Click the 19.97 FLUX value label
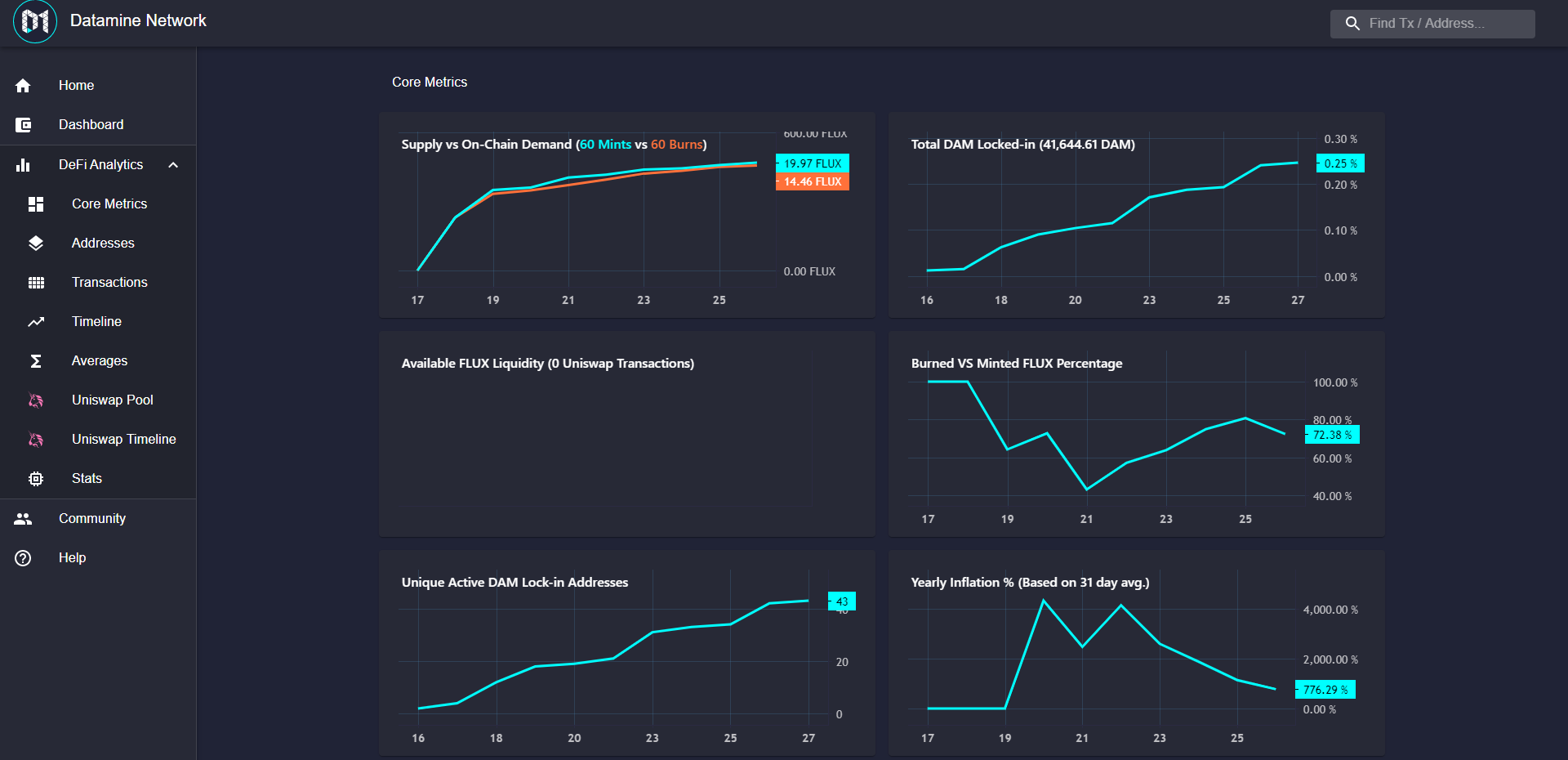 tap(813, 163)
